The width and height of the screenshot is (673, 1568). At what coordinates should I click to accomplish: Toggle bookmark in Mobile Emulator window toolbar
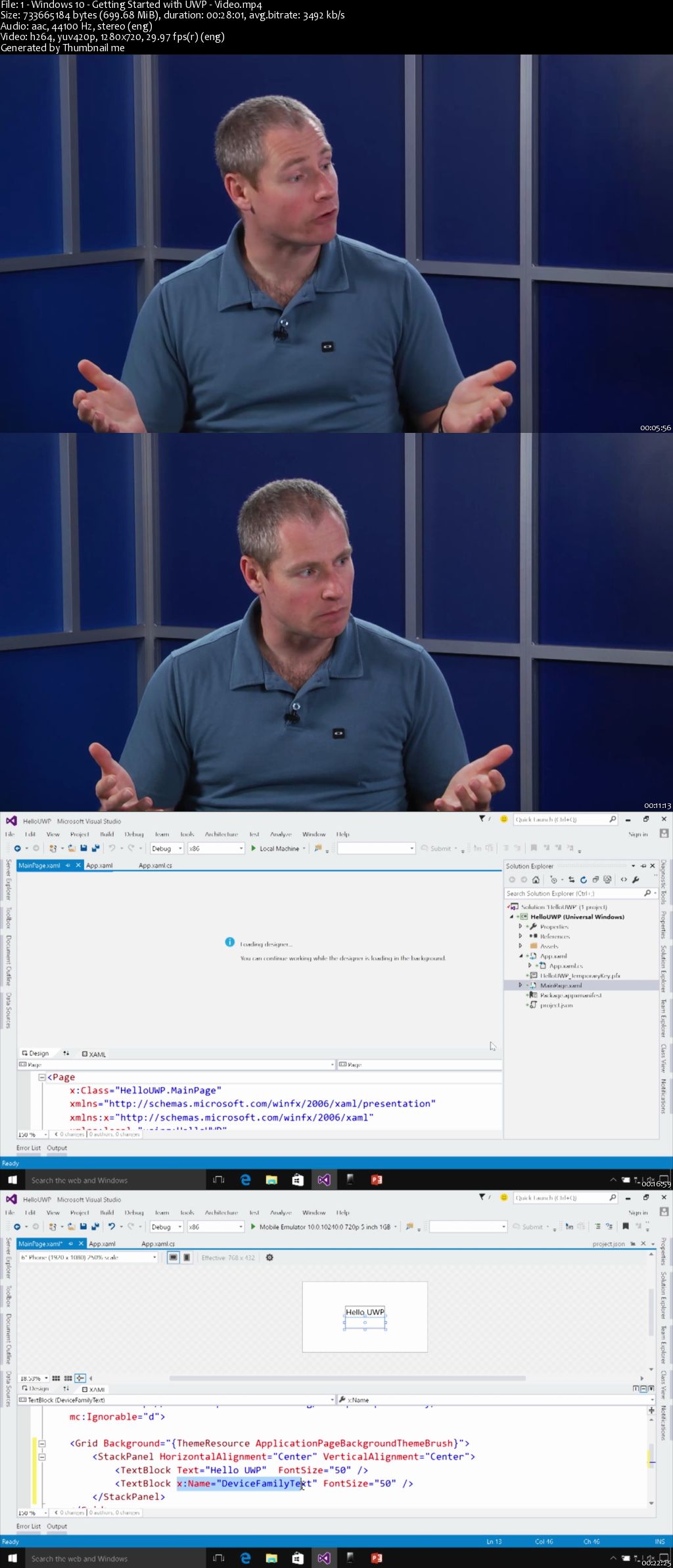click(x=626, y=1226)
